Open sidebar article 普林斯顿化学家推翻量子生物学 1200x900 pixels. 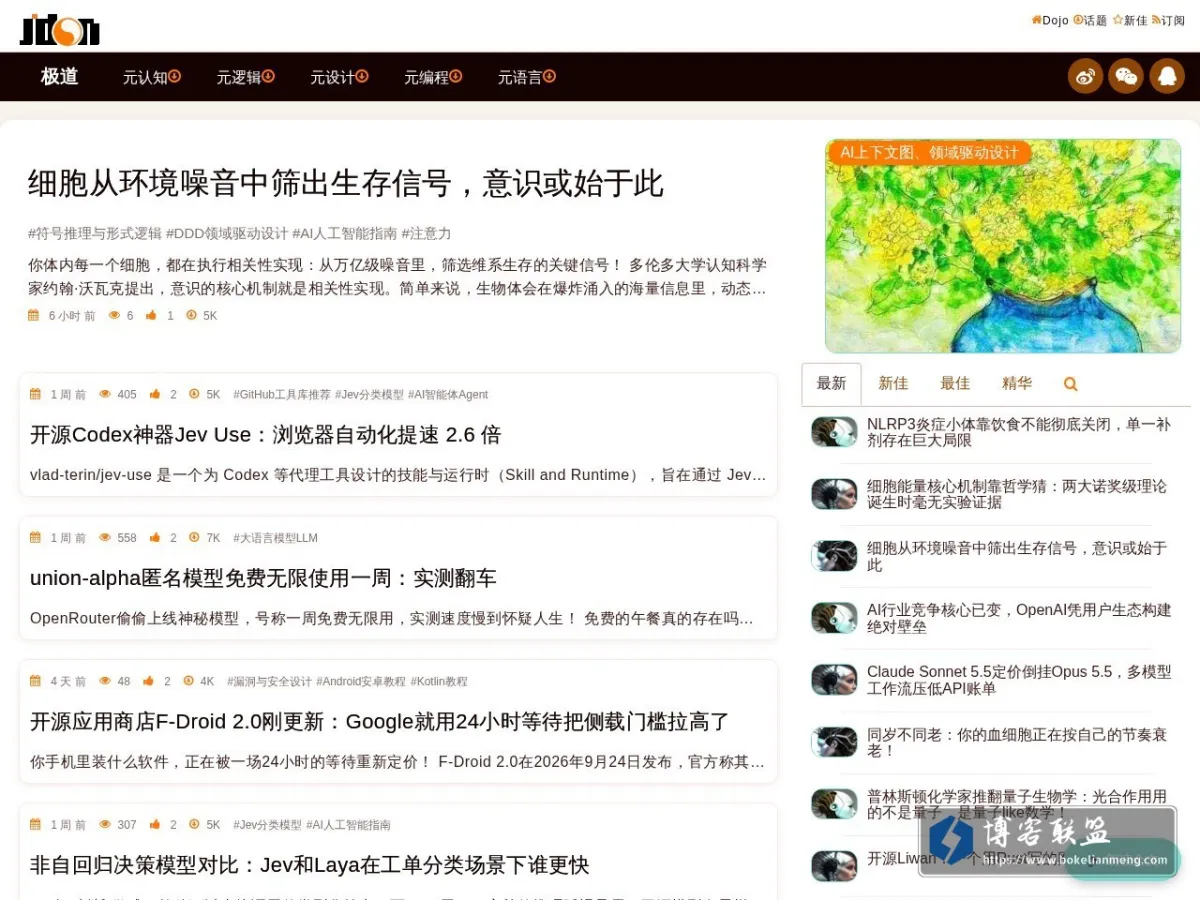pos(1017,804)
